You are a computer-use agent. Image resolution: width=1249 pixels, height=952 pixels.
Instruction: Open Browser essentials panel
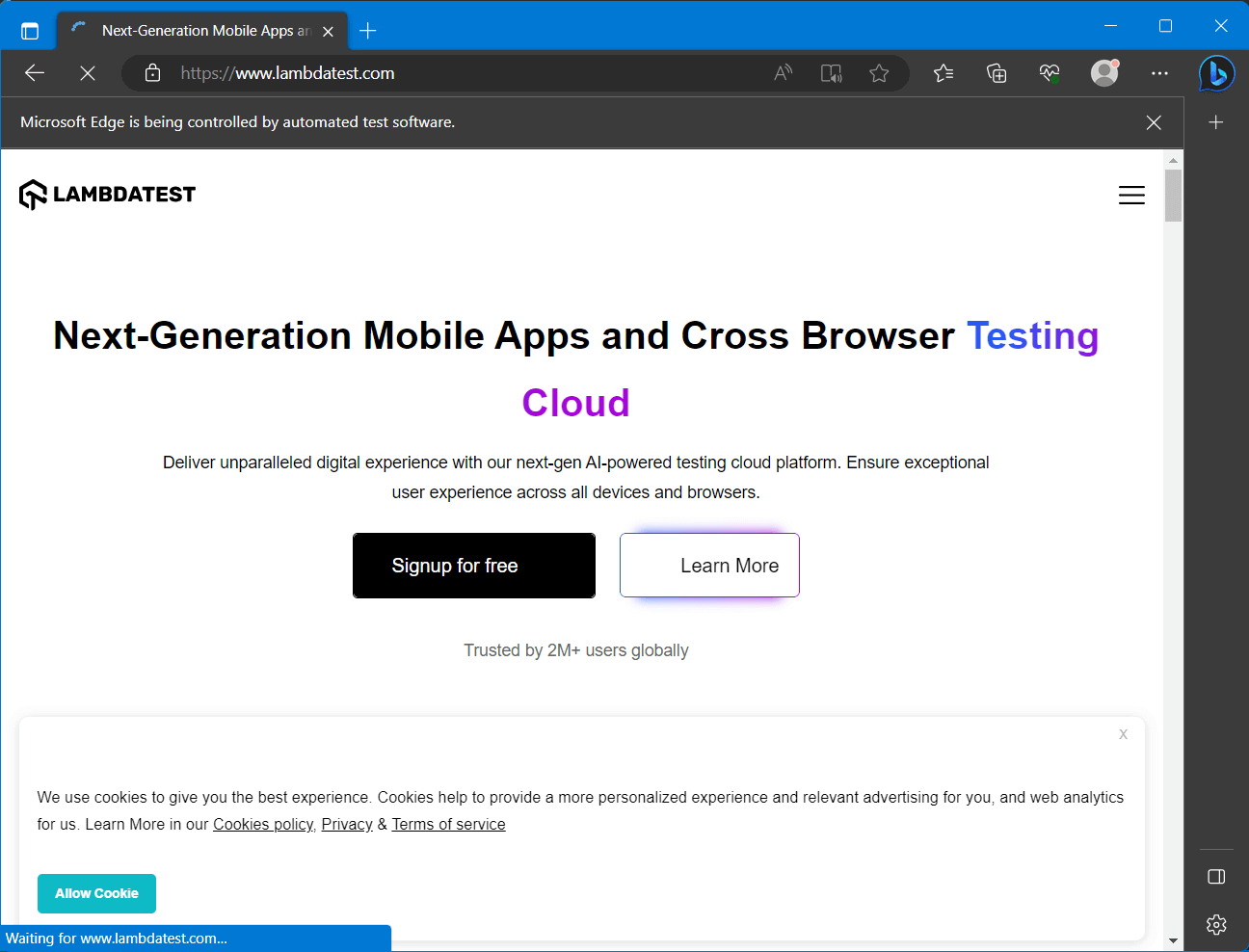(1049, 72)
